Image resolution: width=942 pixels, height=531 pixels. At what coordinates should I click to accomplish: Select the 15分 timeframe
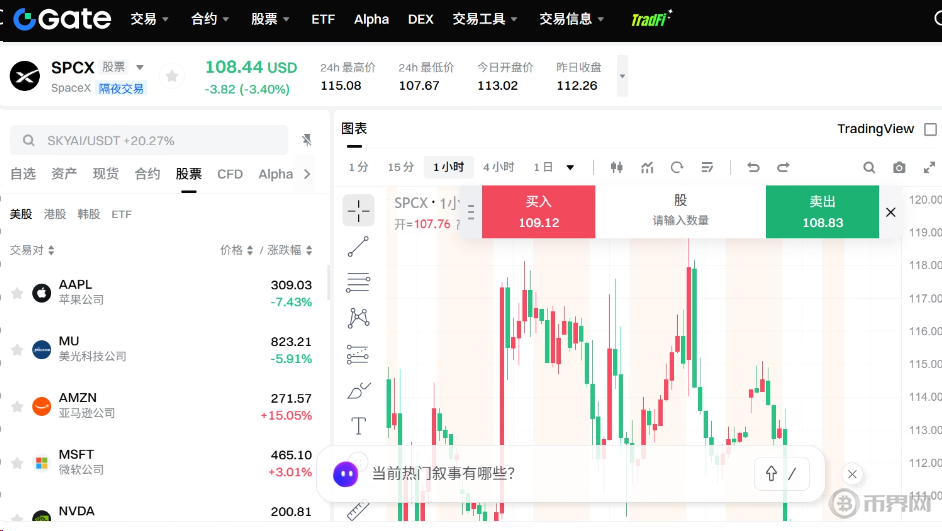401,168
